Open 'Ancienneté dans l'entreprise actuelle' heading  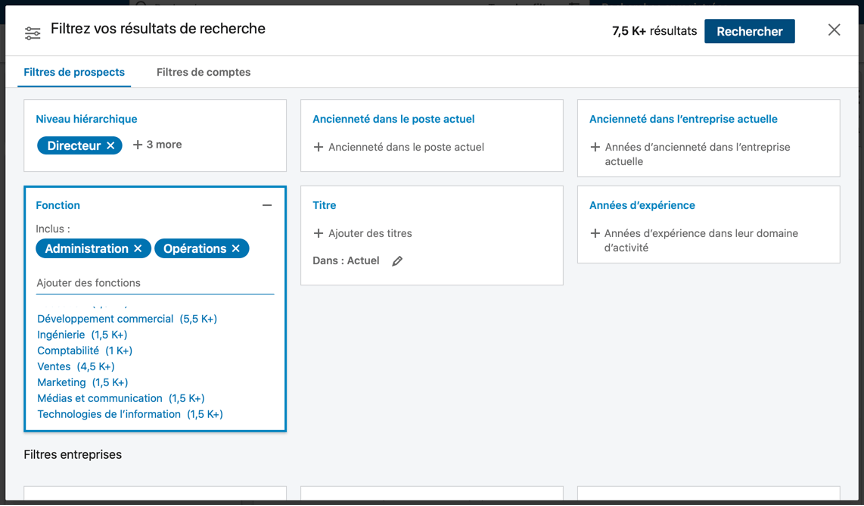click(683, 119)
